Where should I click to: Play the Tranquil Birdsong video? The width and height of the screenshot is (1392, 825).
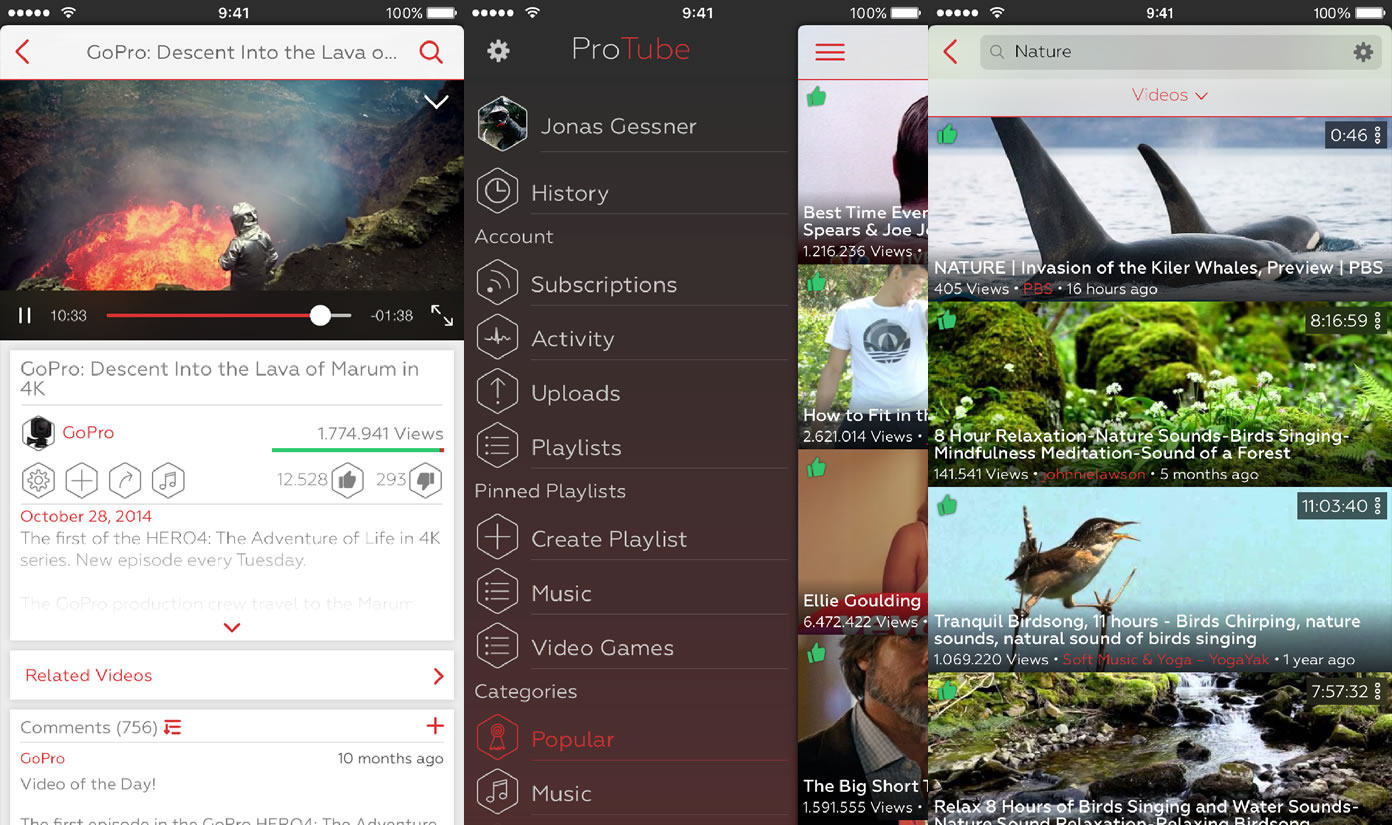click(1160, 579)
